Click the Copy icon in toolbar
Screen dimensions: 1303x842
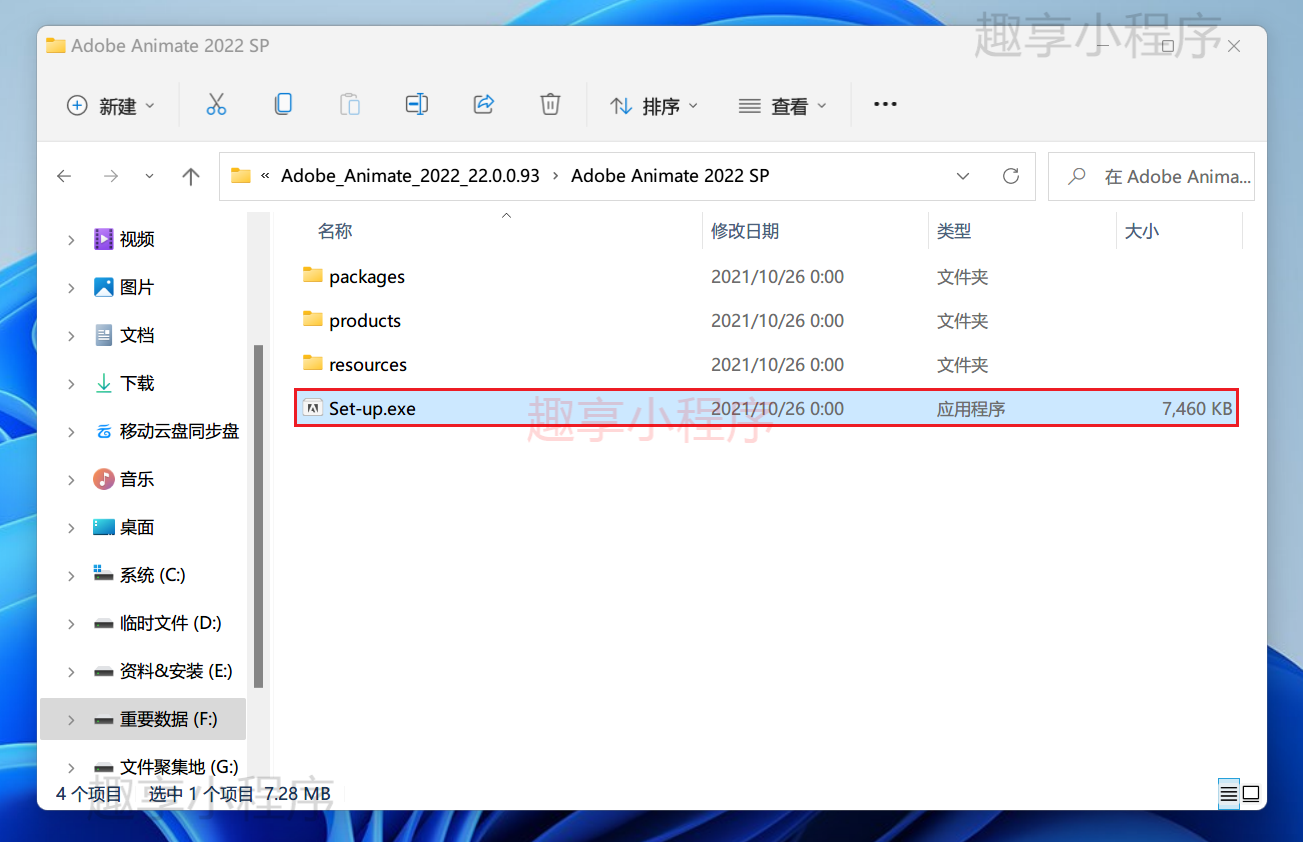[283, 104]
